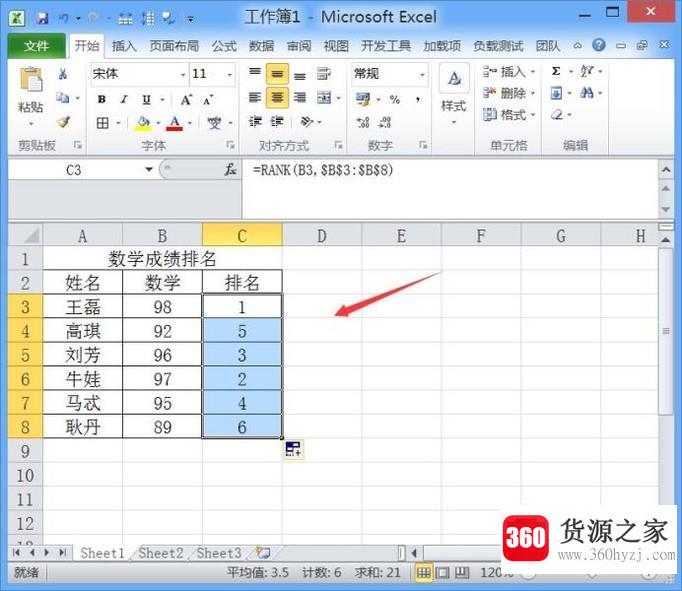
Task: Click the Merge and Center icon
Action: tap(324, 98)
